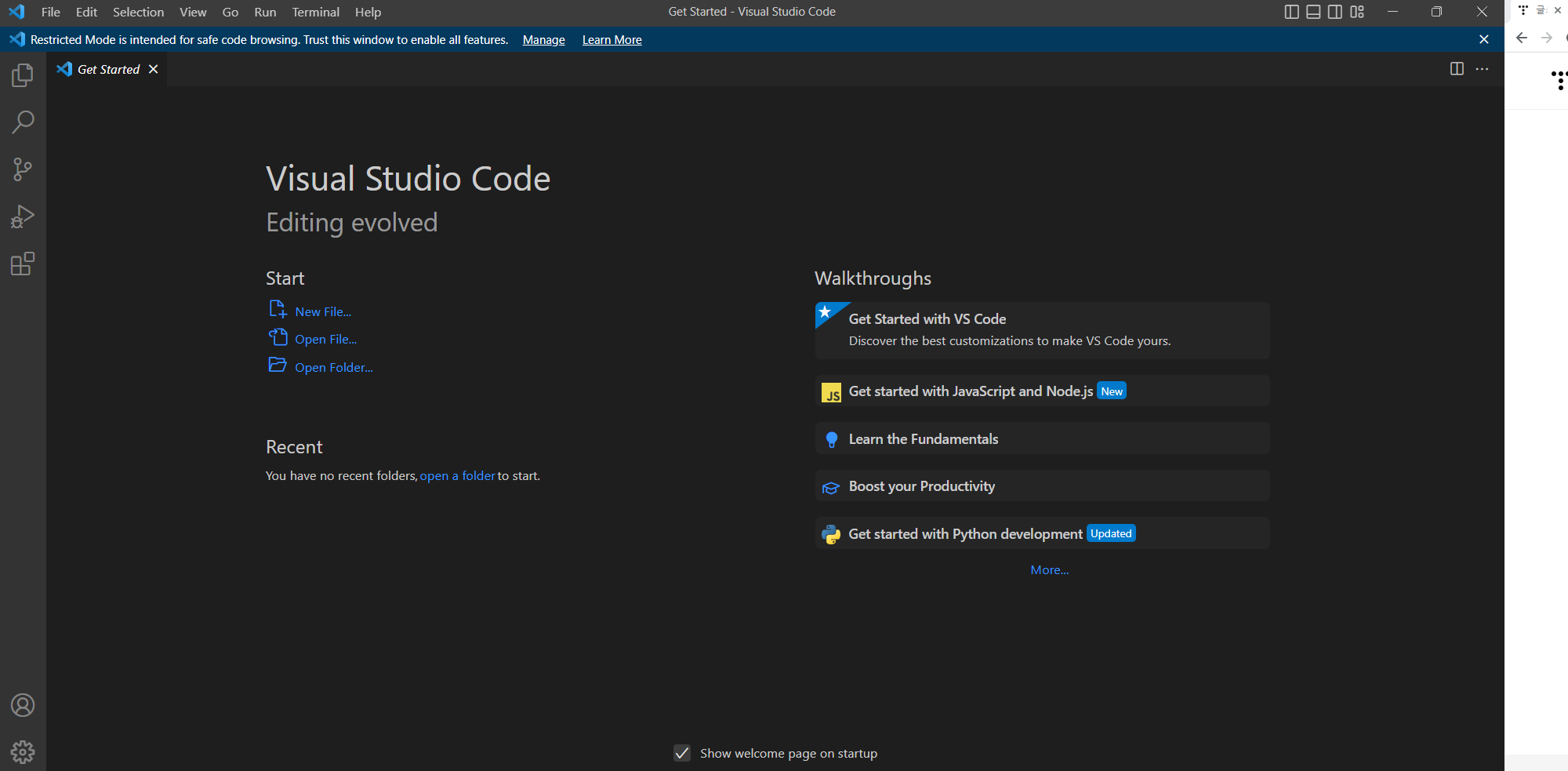
Task: Select the Get Started tab
Action: click(108, 69)
